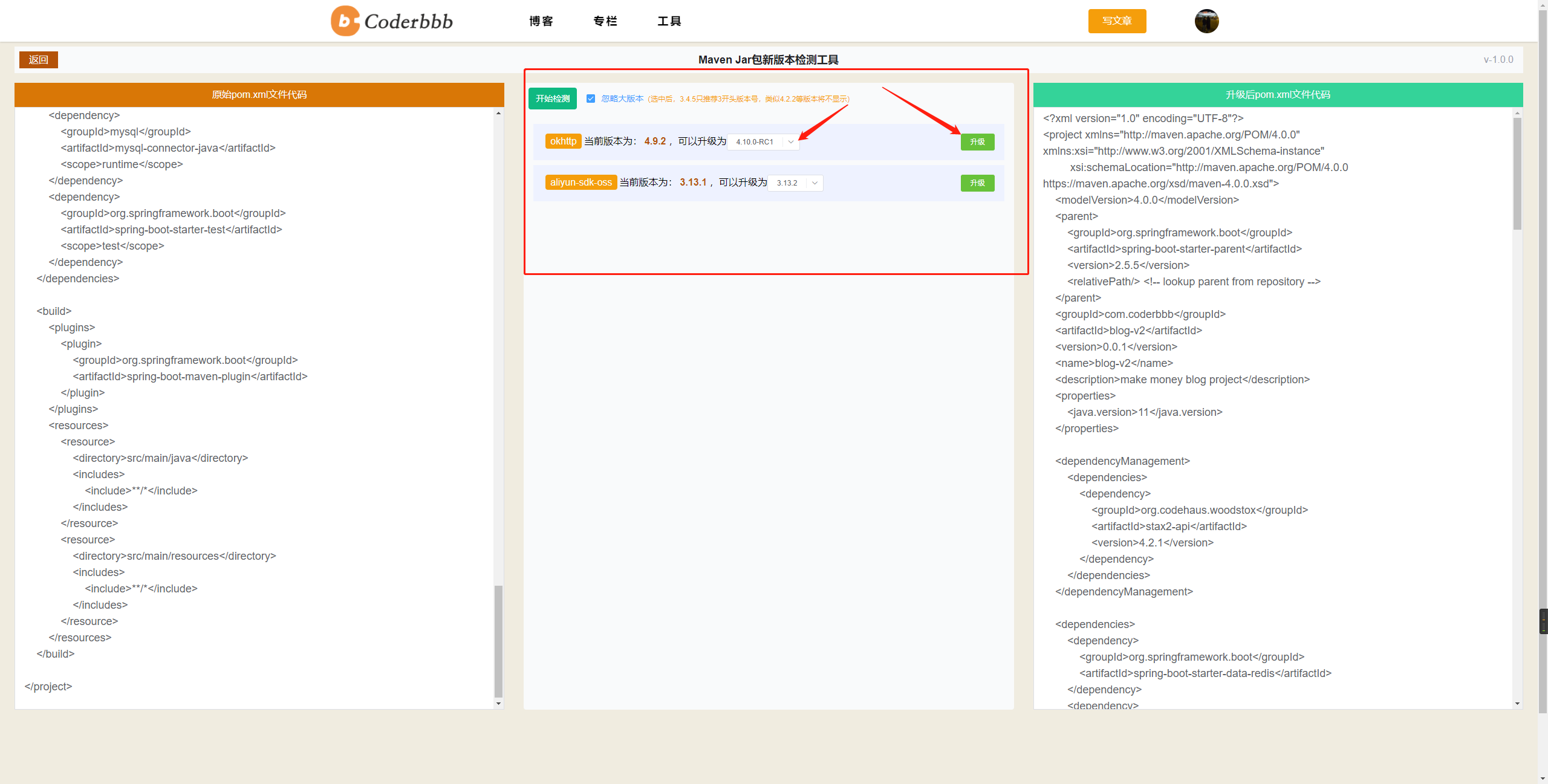
Task: Click down arrow of upgraded pom panel scrollbar
Action: [1517, 704]
